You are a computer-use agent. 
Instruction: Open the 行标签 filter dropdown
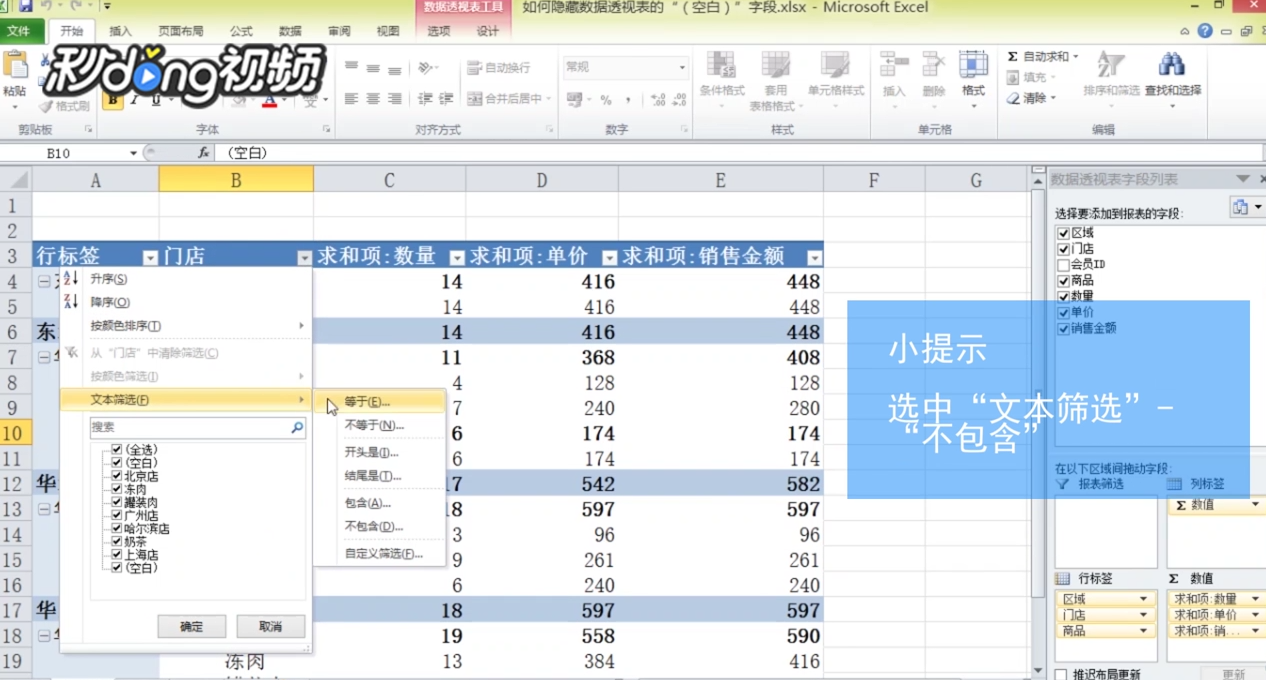[150, 257]
